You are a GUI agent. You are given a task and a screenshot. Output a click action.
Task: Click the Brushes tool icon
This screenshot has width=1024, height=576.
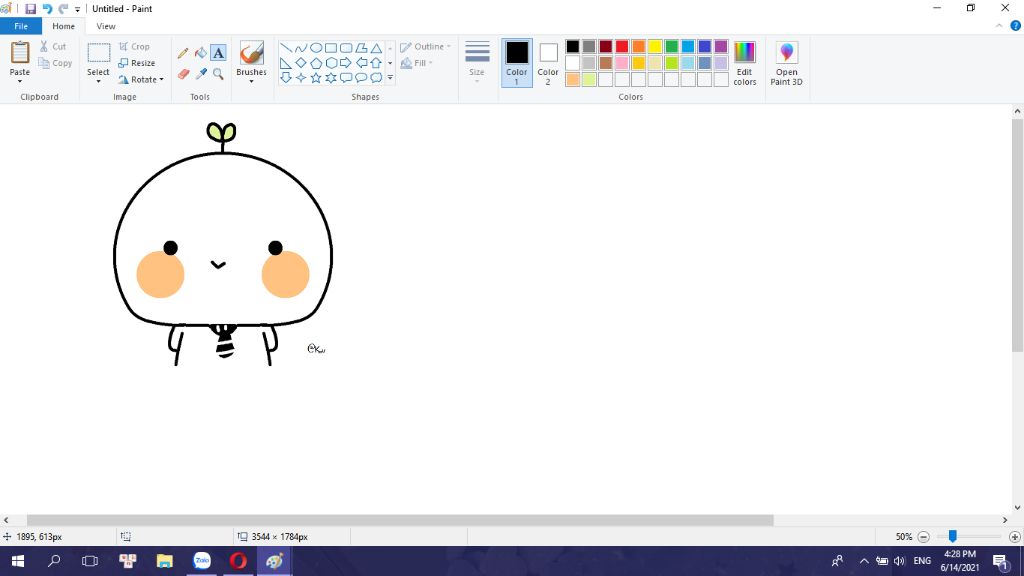click(251, 53)
